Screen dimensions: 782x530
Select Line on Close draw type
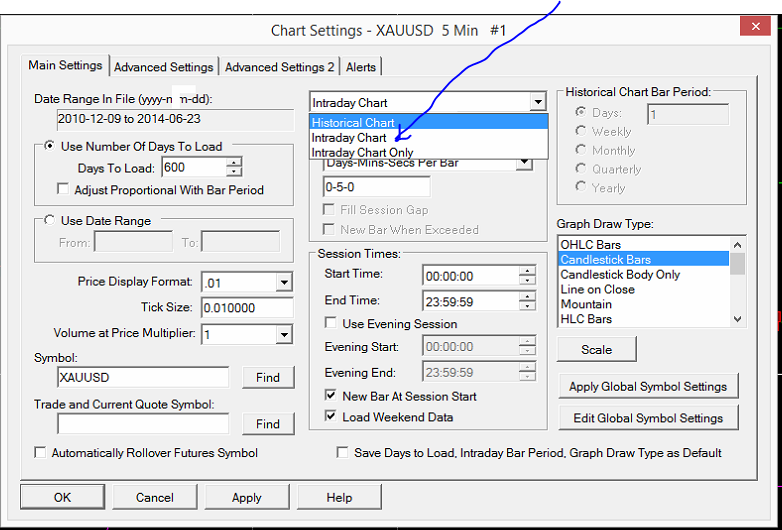click(x=643, y=289)
